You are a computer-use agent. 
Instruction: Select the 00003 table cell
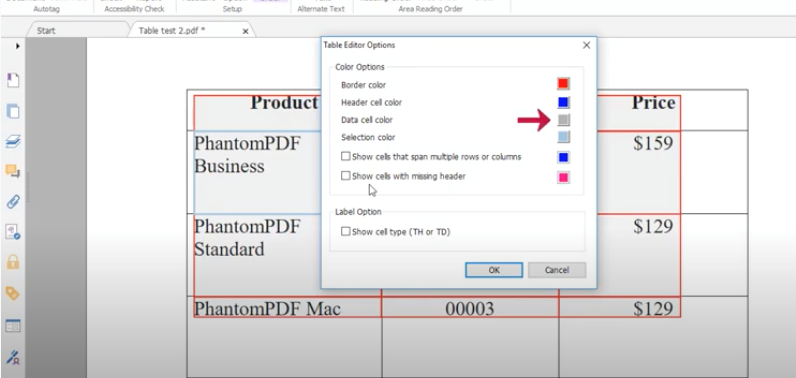click(x=470, y=308)
